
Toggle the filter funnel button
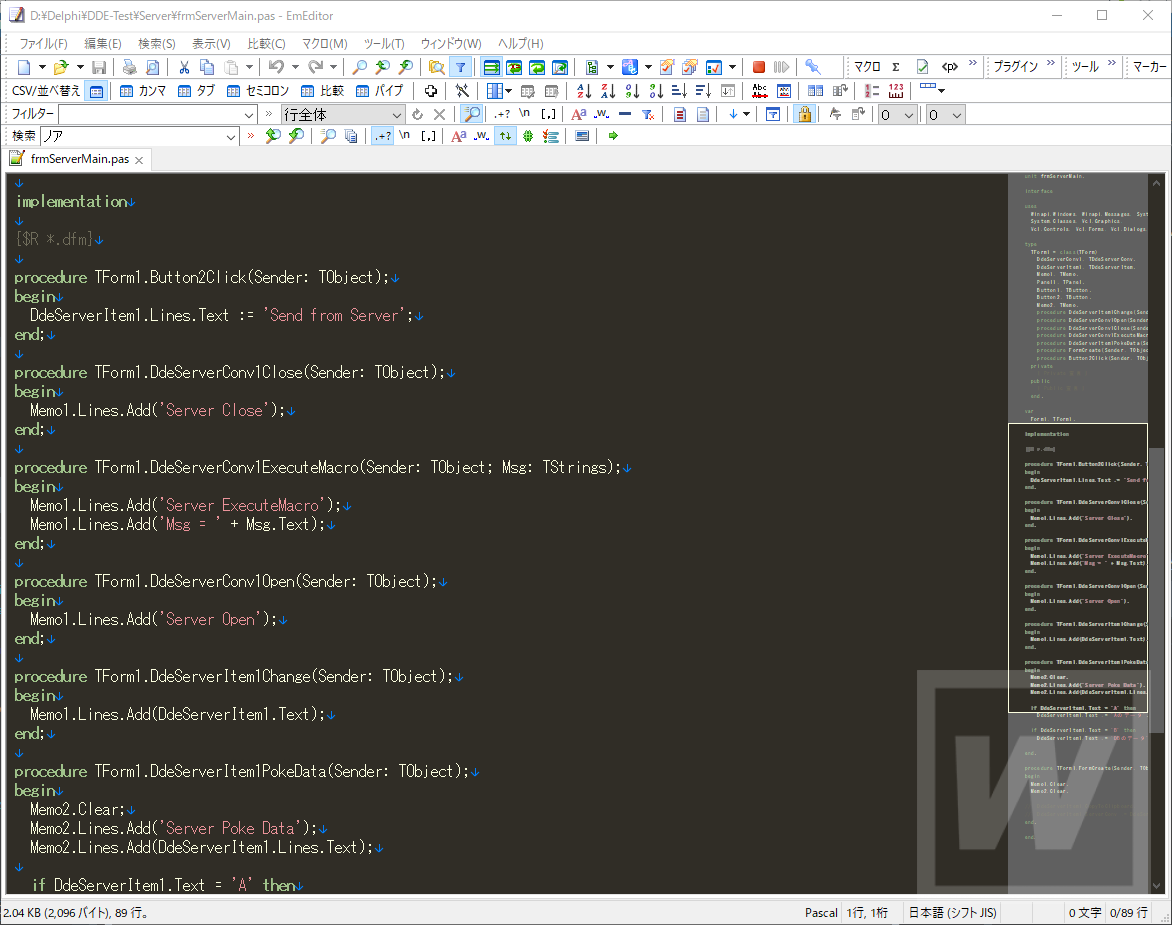[x=460, y=67]
